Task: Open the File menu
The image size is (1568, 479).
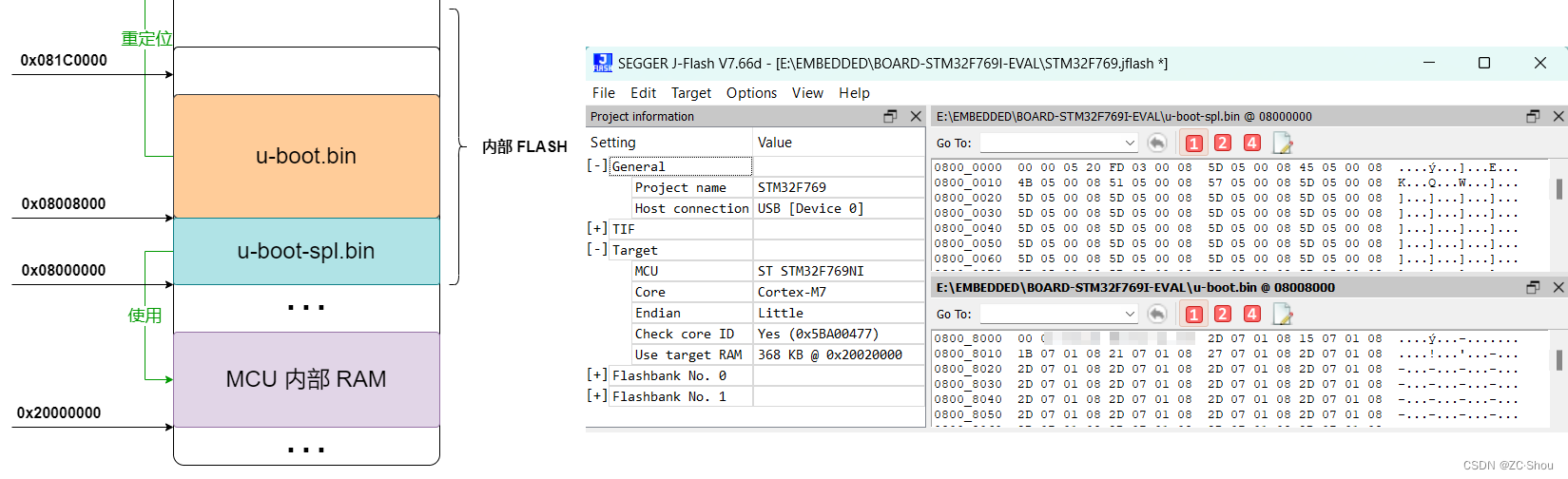Action: (x=603, y=93)
